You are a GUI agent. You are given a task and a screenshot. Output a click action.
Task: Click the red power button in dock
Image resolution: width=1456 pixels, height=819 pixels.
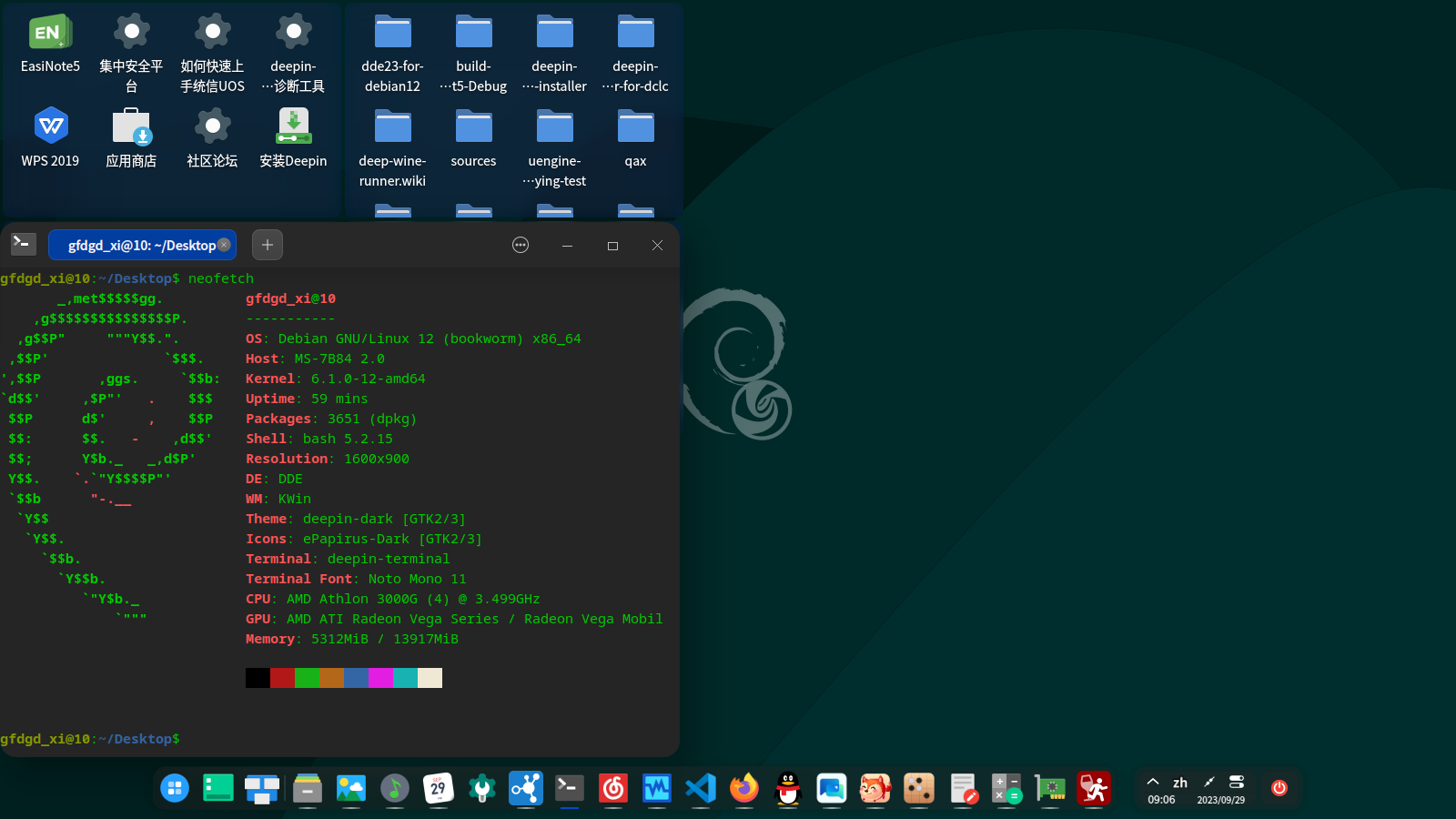coord(1279,788)
